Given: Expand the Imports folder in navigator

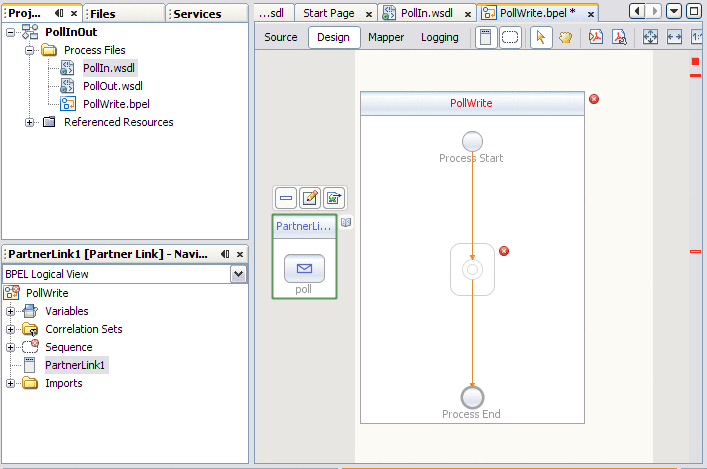Looking at the screenshot, I should point(10,383).
